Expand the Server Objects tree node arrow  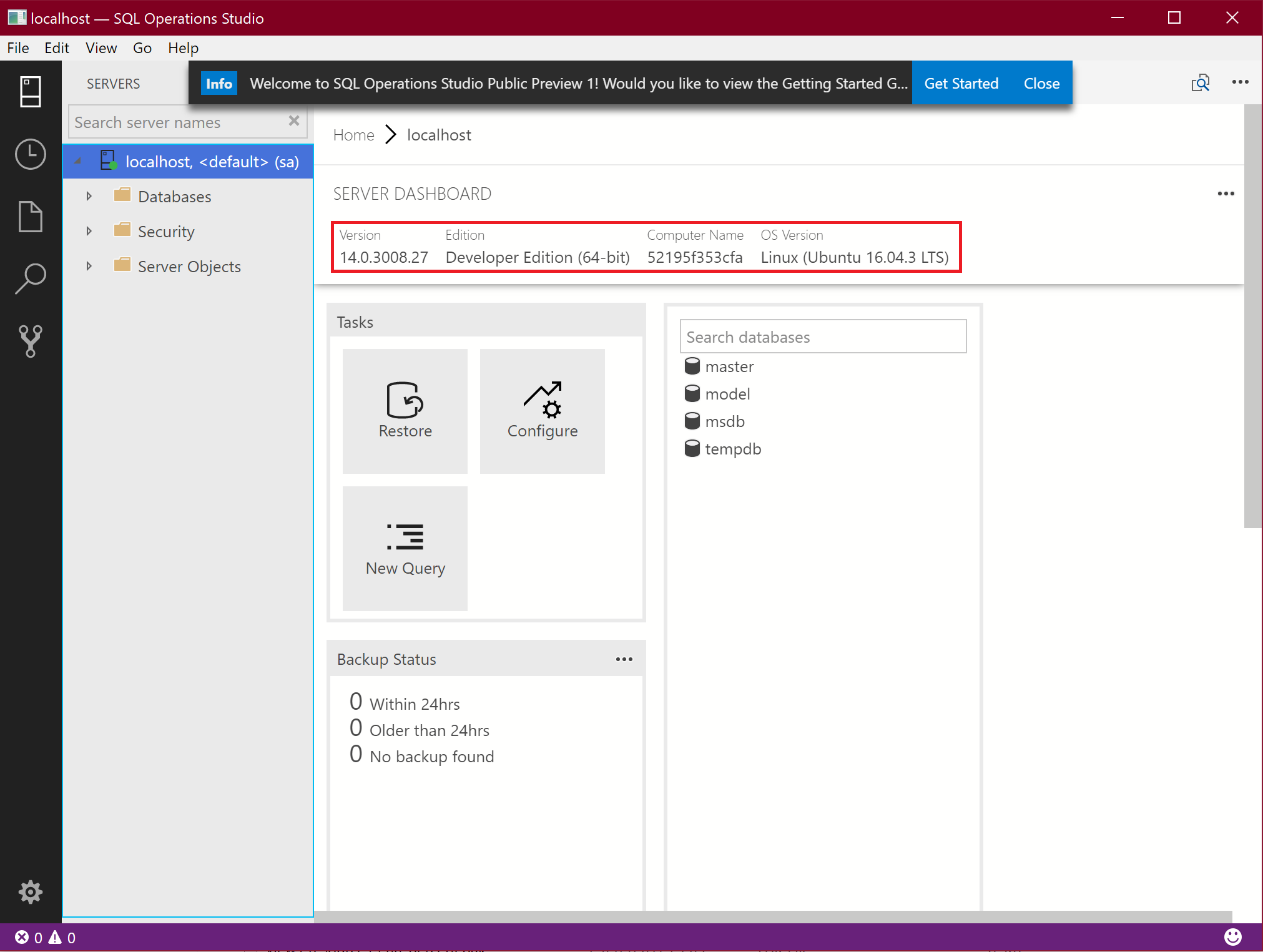pos(89,266)
